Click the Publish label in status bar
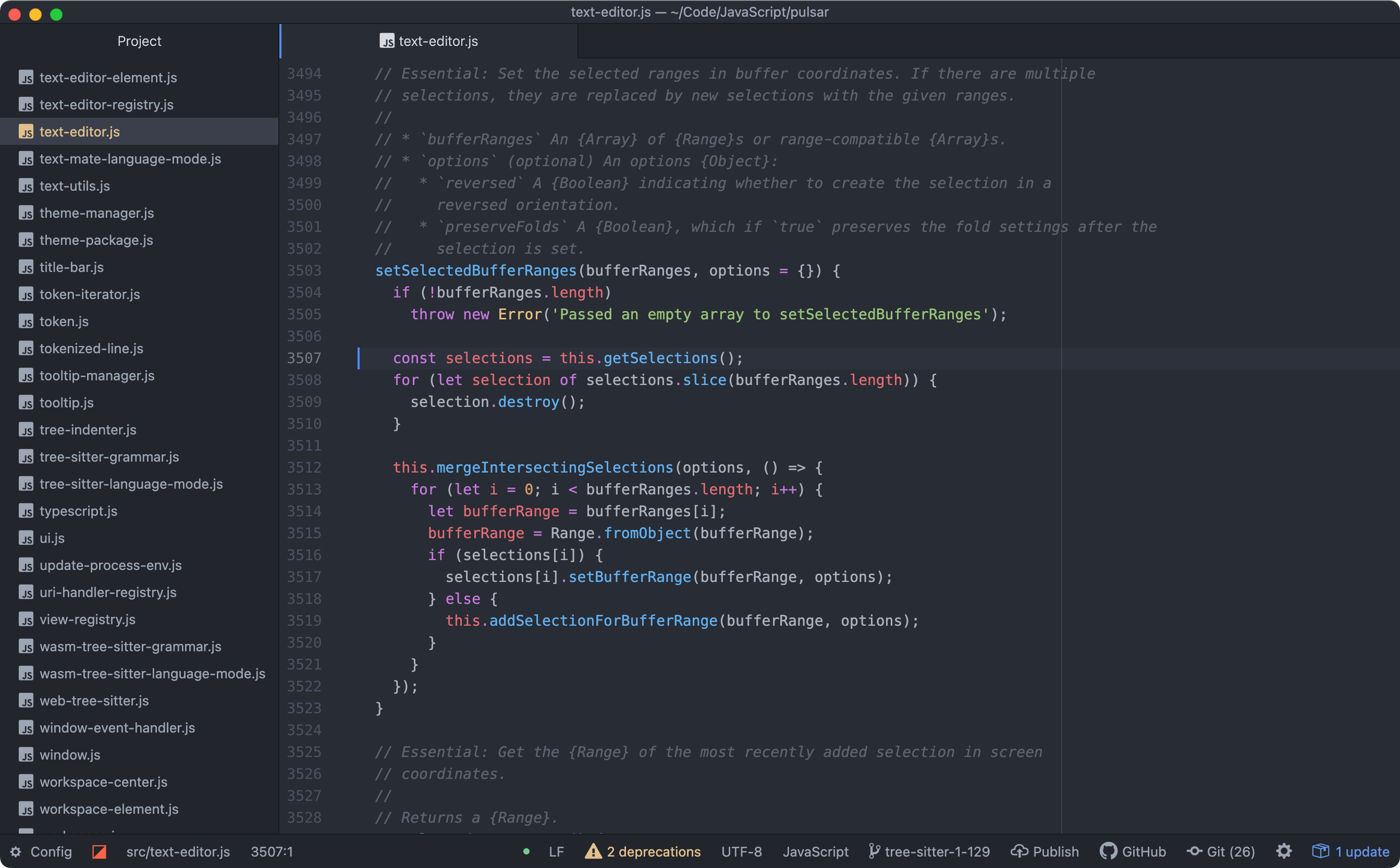This screenshot has height=868, width=1400. [x=1055, y=851]
